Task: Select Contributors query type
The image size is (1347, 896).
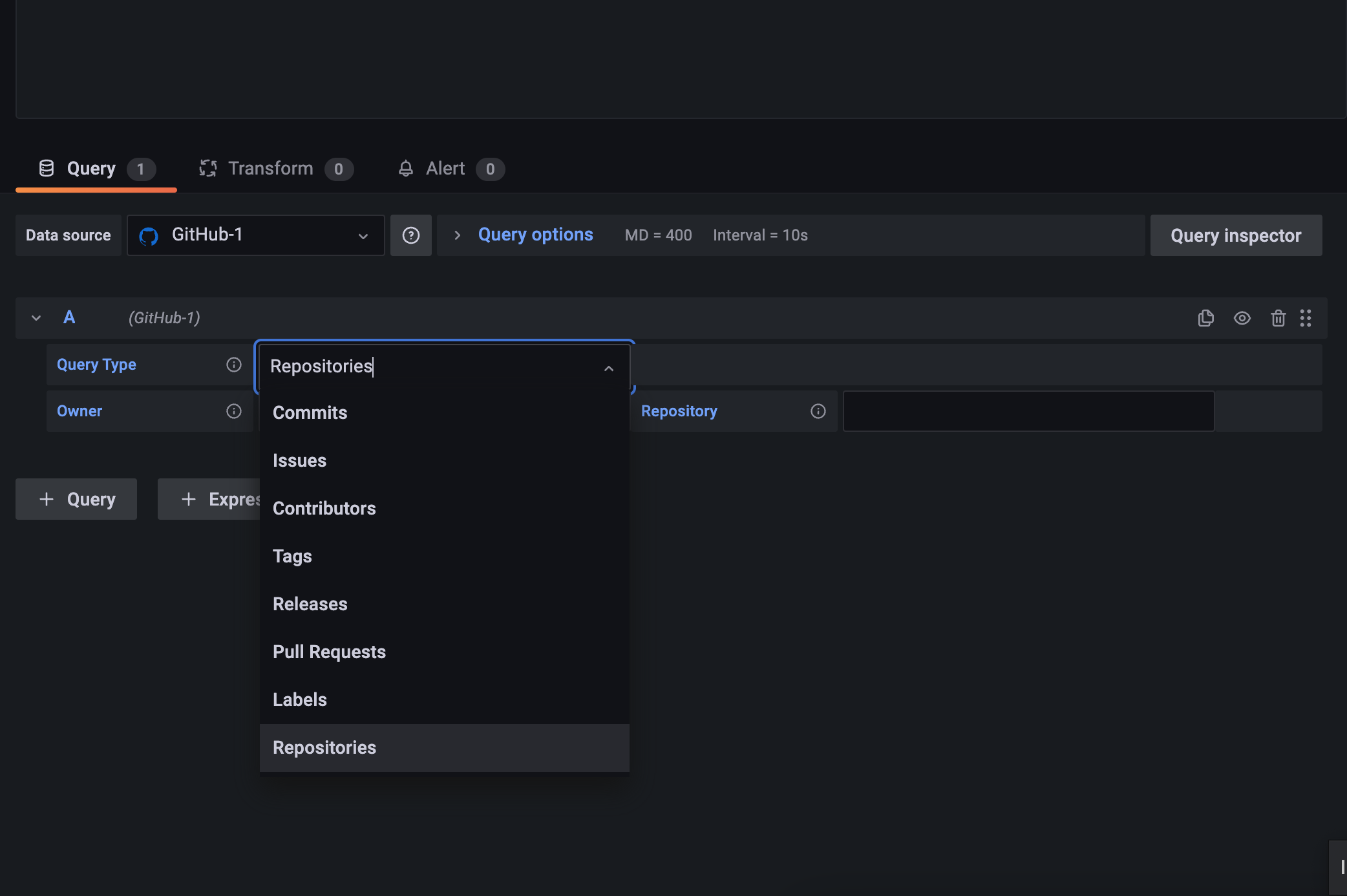Action: (445, 508)
